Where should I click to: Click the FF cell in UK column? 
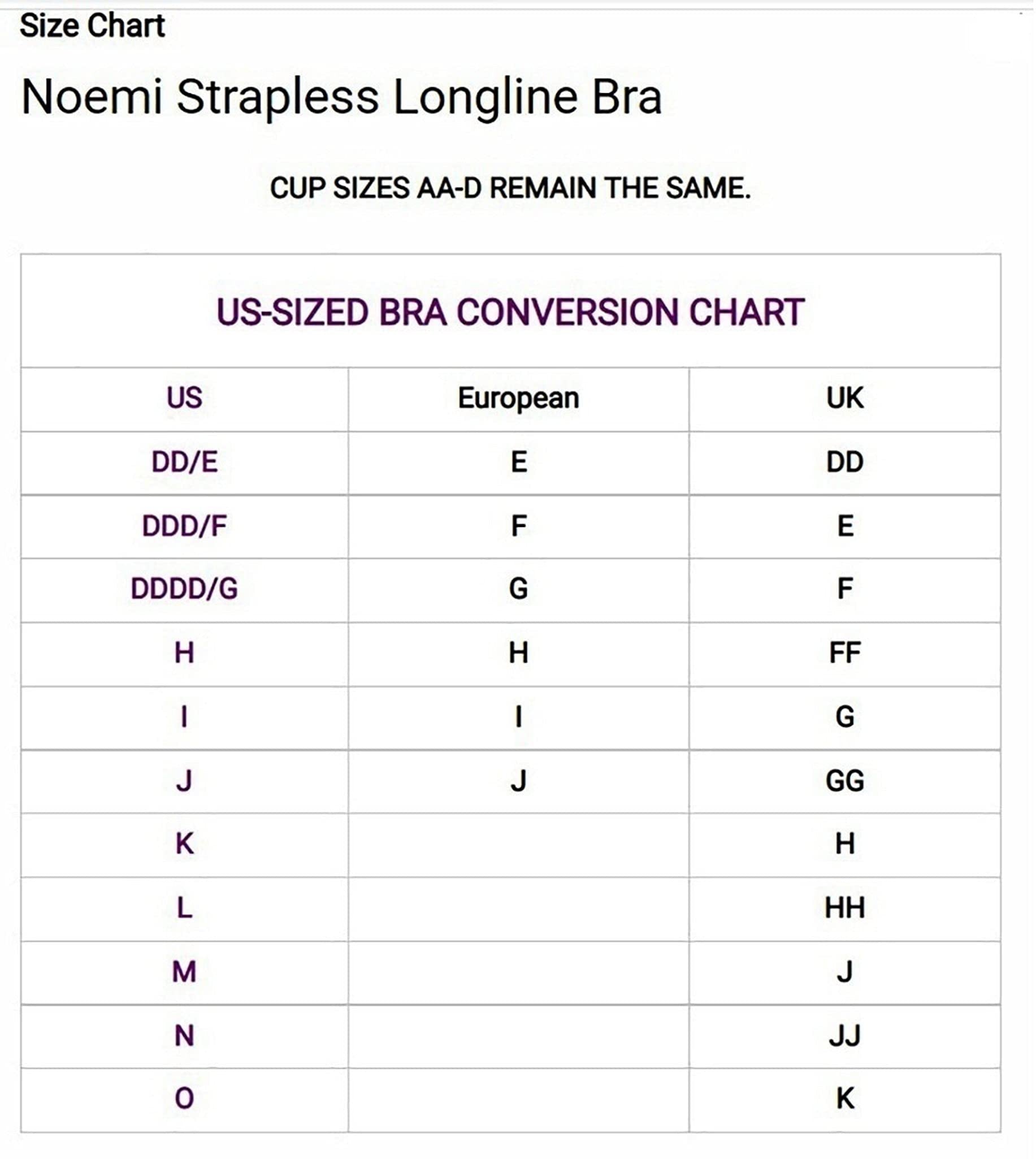[845, 653]
